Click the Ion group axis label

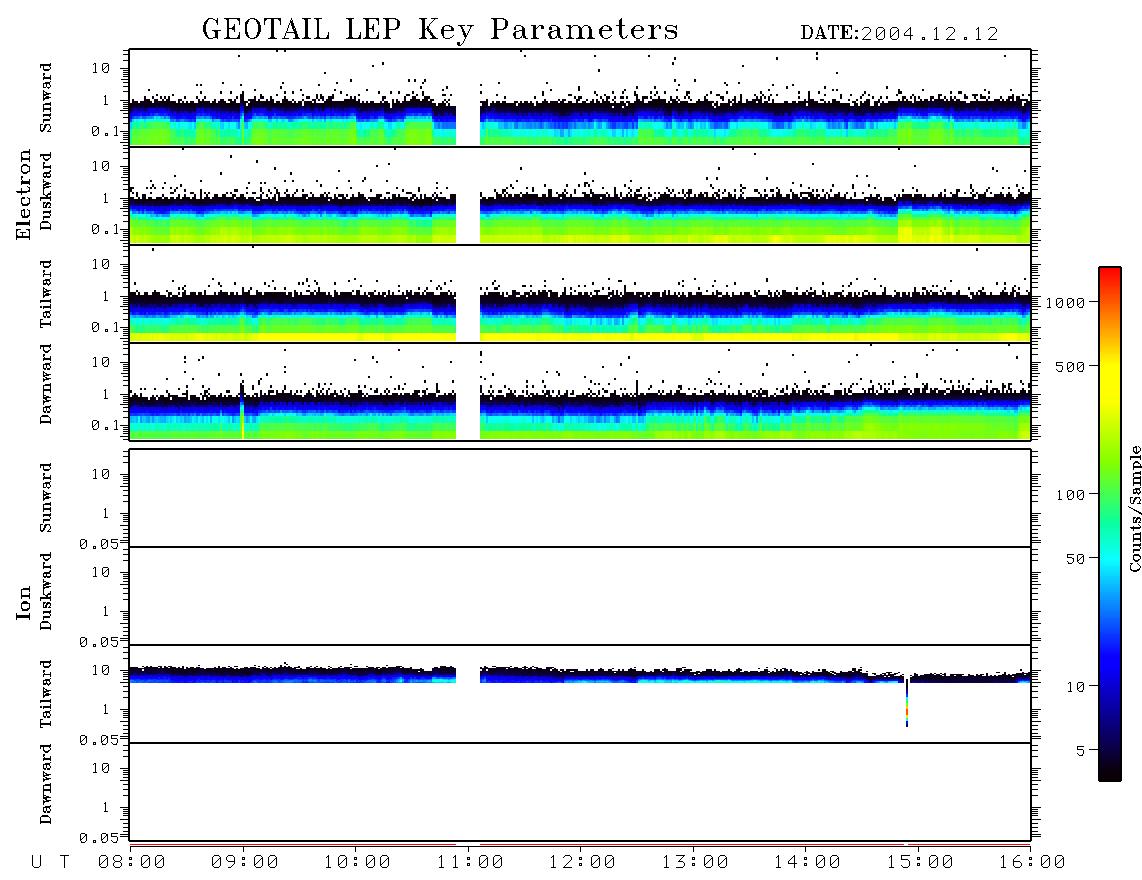click(23, 602)
